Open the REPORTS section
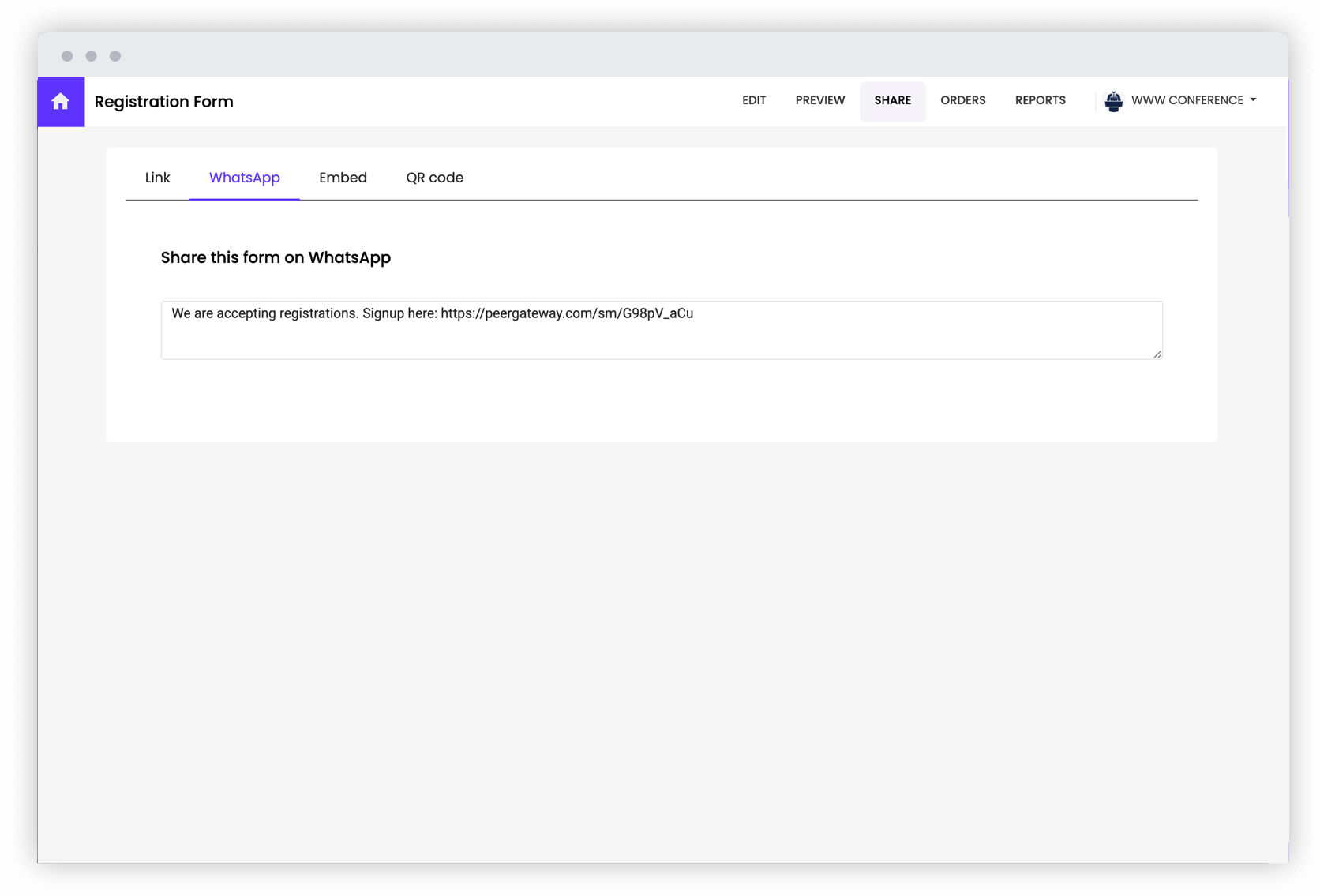 pos(1040,100)
